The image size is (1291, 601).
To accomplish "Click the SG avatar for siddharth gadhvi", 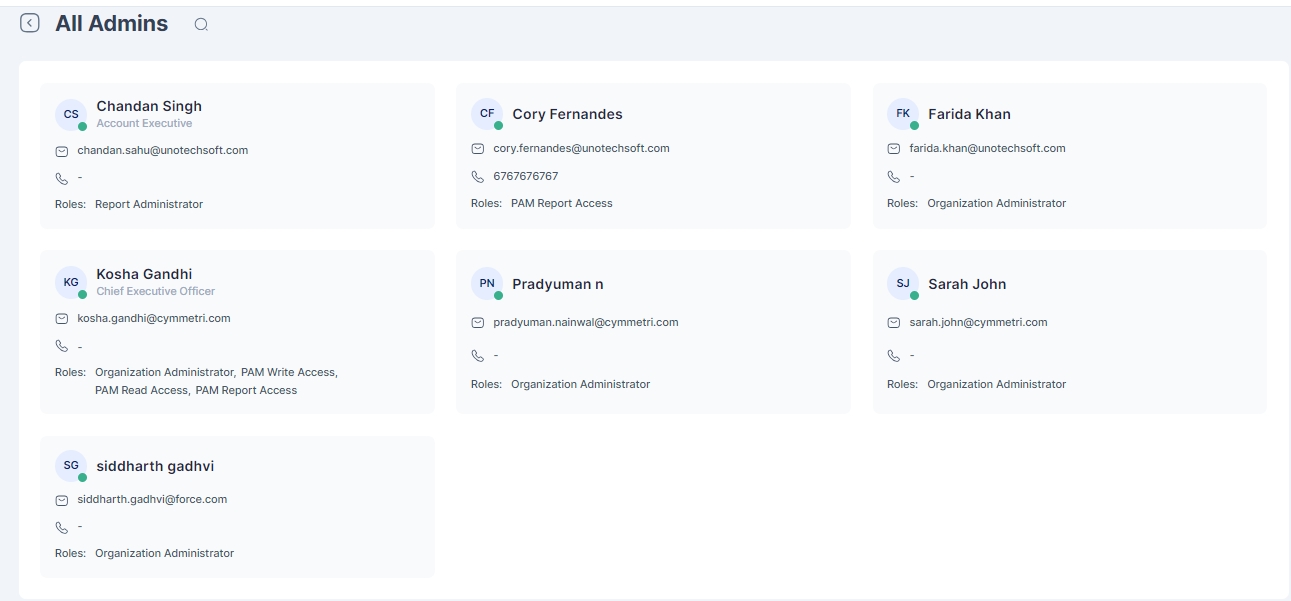I will click(71, 466).
